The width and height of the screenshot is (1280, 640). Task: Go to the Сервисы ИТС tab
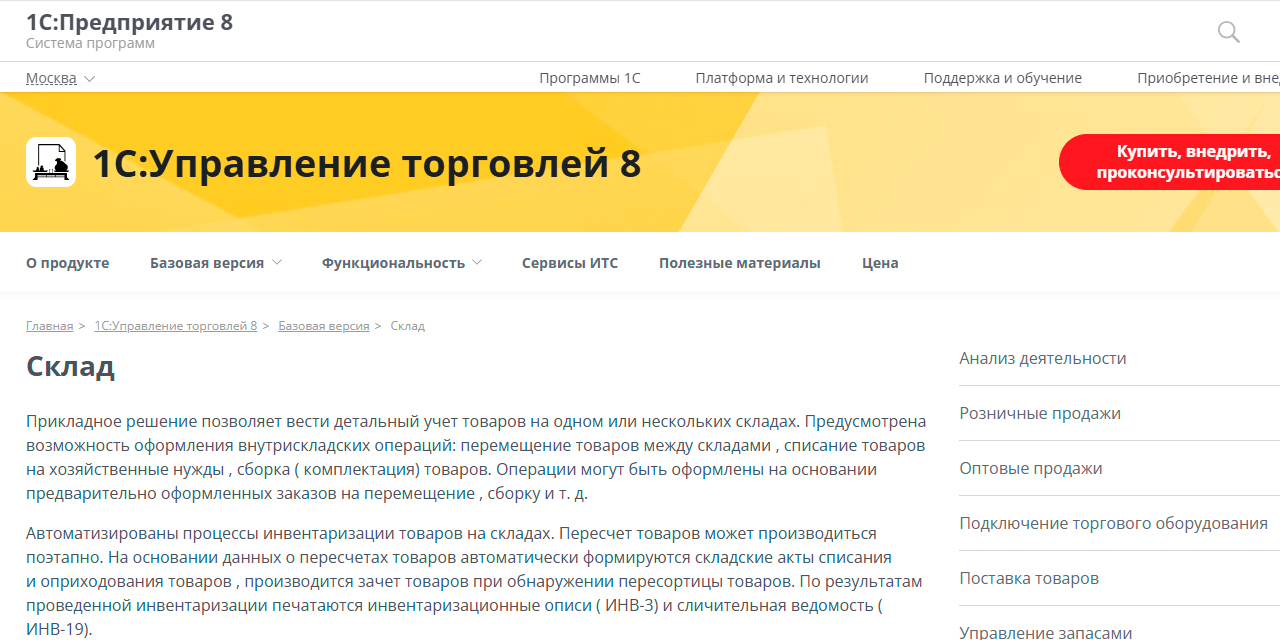(x=570, y=263)
